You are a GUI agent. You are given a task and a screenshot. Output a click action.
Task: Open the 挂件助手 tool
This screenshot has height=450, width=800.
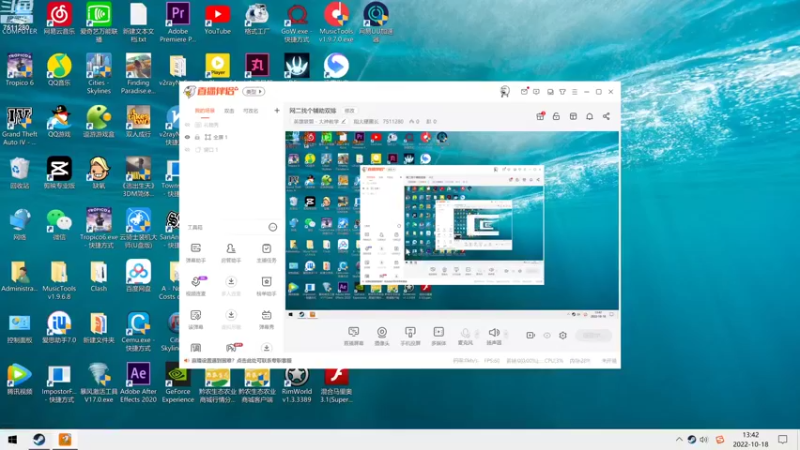click(x=266, y=286)
